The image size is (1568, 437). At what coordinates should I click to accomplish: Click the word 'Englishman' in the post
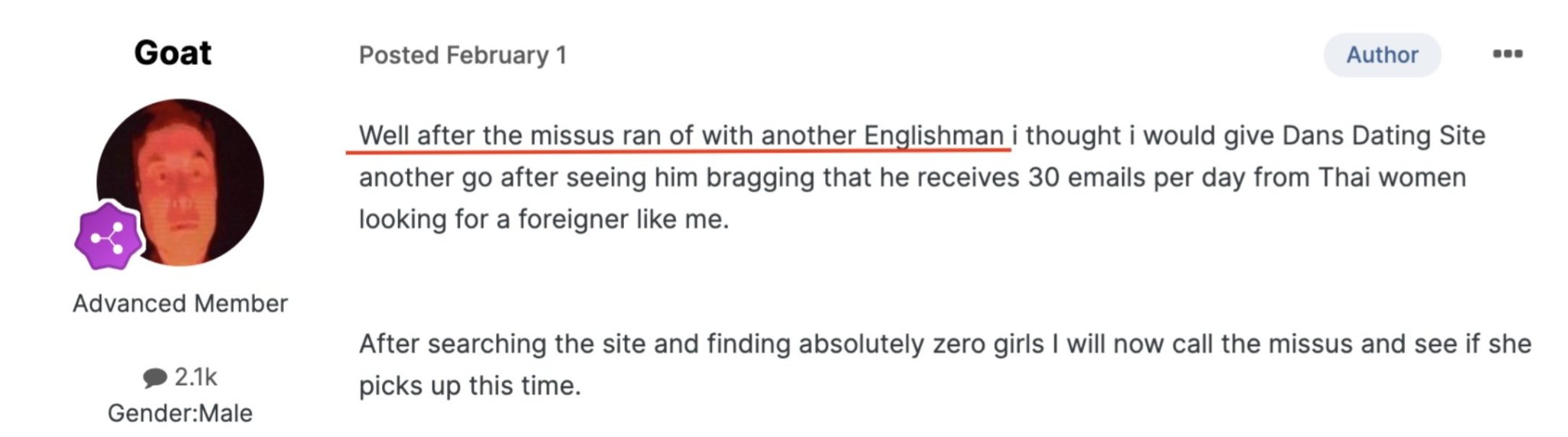pos(933,136)
